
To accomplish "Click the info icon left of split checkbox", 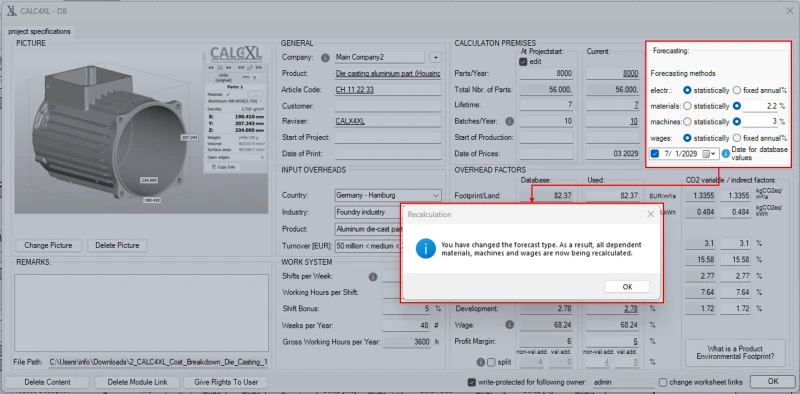I will (x=480, y=362).
